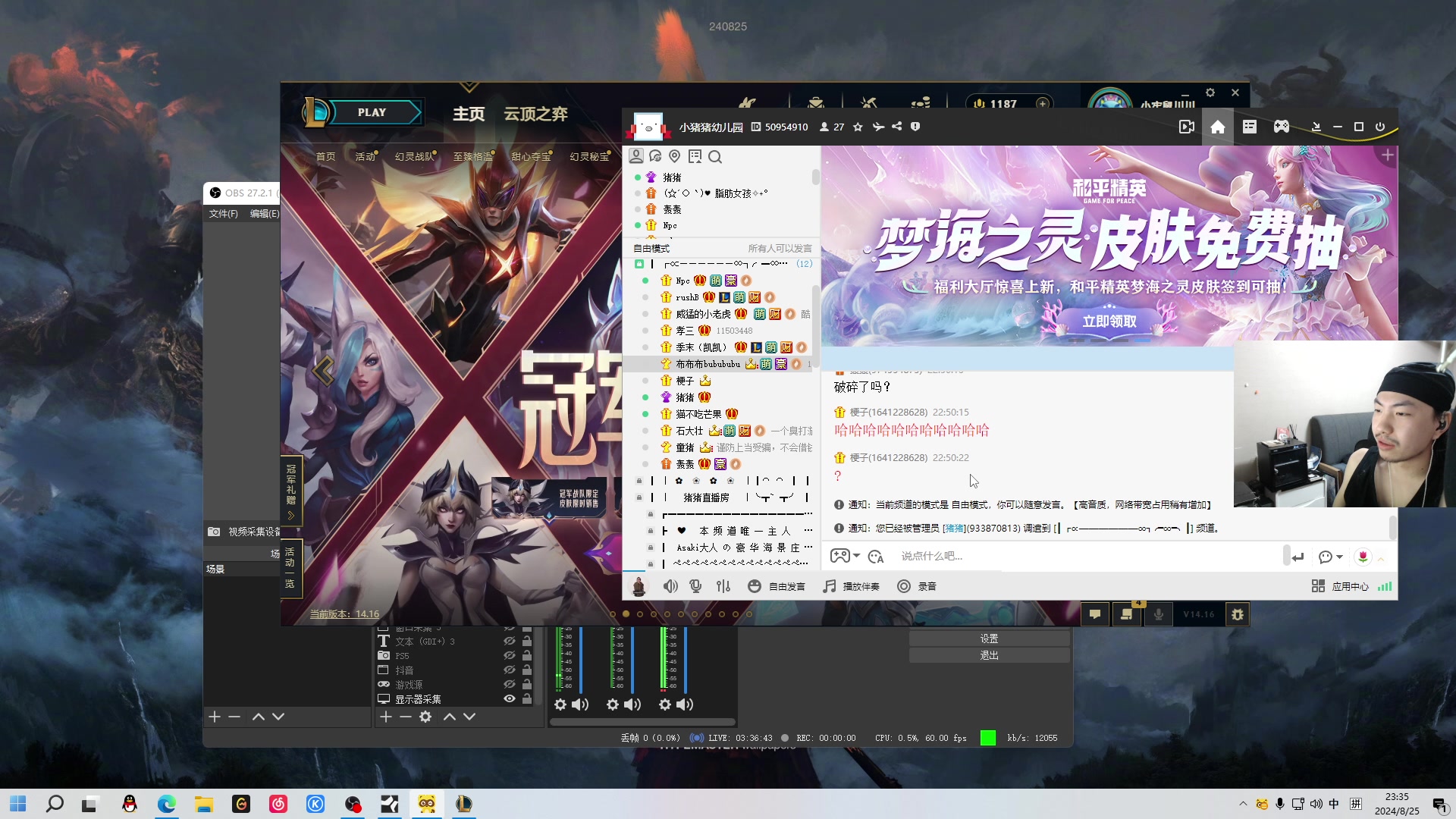Viewport: 1456px width, 819px height.
Task: Search channel members with magnifier icon
Action: [x=715, y=157]
